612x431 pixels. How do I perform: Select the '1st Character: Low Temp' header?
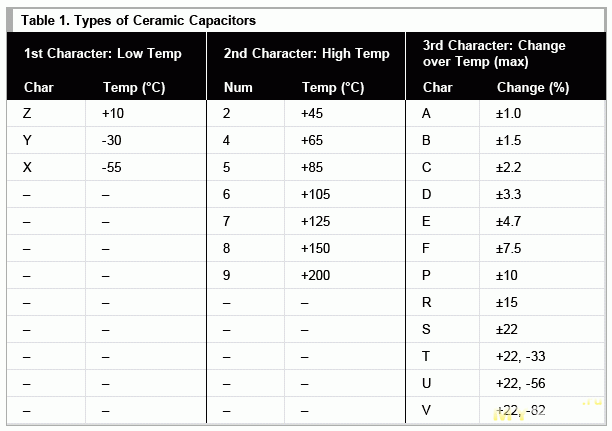(x=102, y=54)
